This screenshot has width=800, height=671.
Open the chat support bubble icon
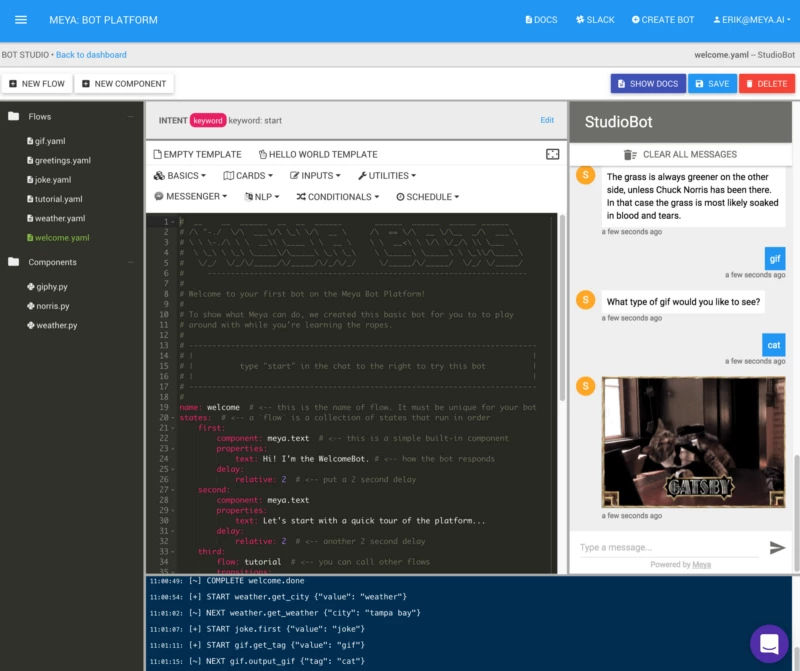coord(769,642)
